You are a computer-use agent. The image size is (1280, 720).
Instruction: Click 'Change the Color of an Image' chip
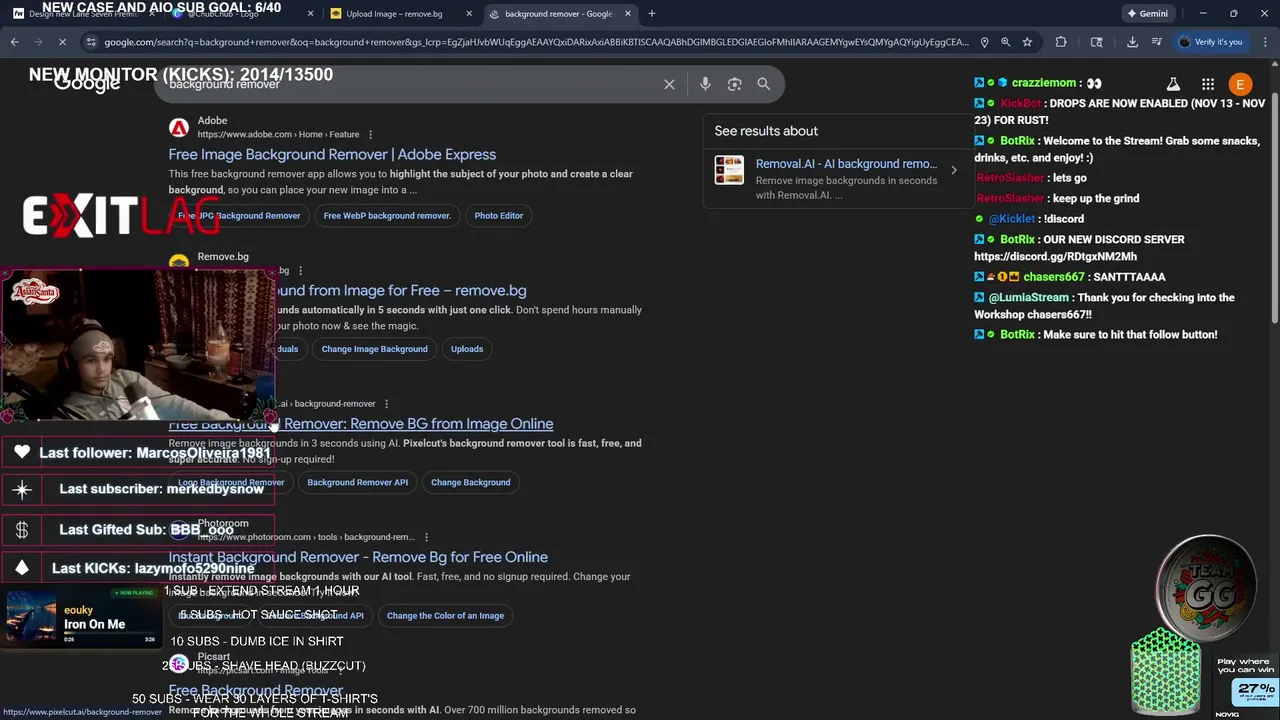tap(445, 616)
